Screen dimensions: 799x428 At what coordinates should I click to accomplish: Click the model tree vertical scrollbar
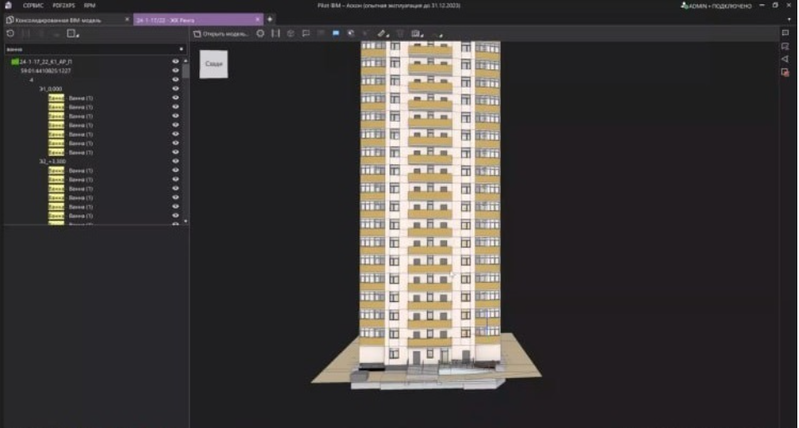click(x=186, y=100)
